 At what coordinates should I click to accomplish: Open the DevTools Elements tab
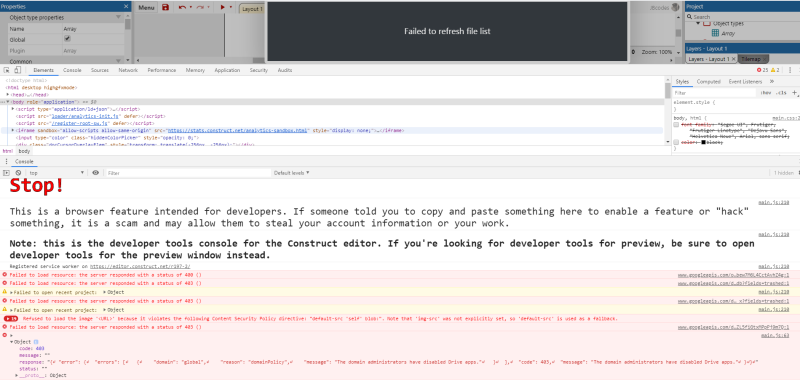point(43,70)
